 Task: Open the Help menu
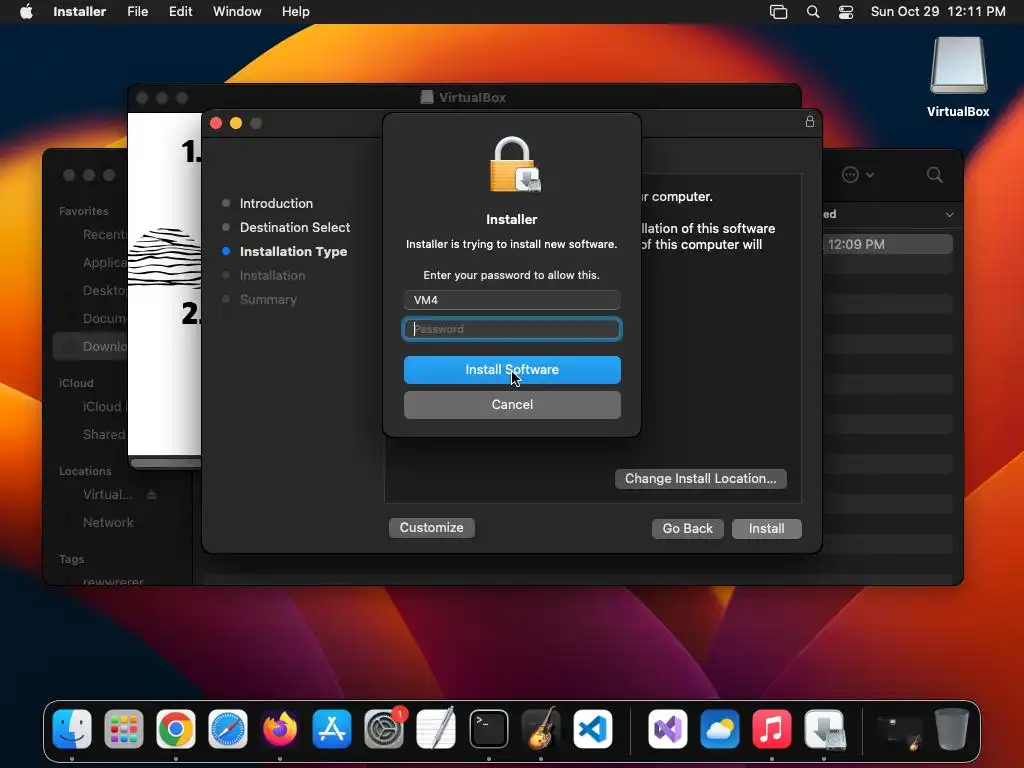coord(295,12)
